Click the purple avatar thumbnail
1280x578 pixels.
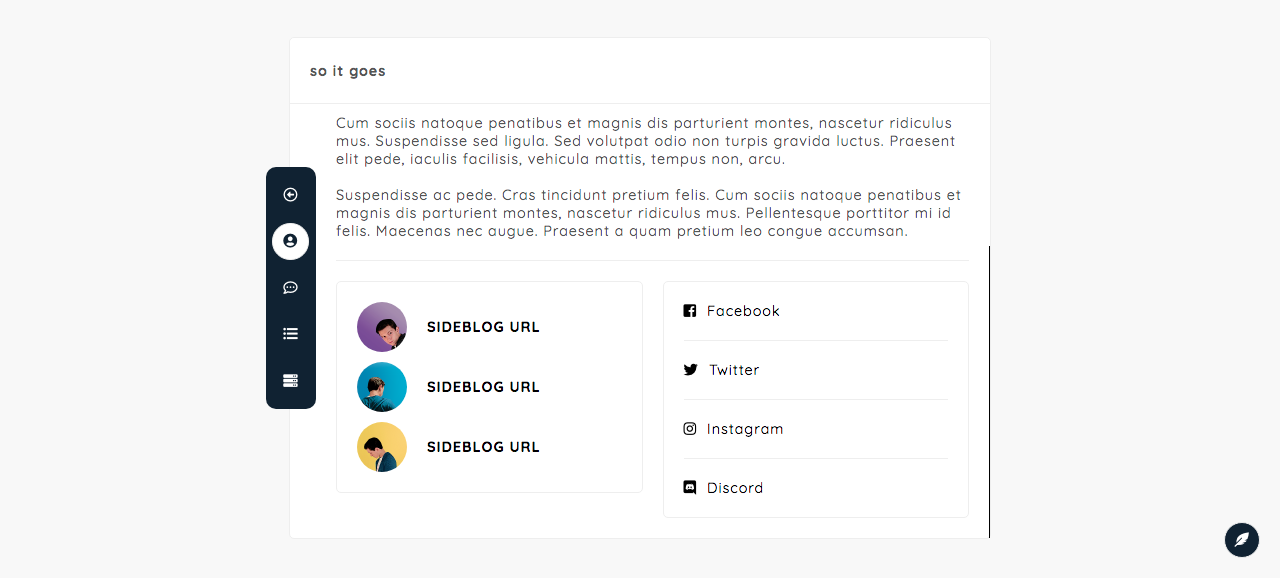(x=382, y=327)
